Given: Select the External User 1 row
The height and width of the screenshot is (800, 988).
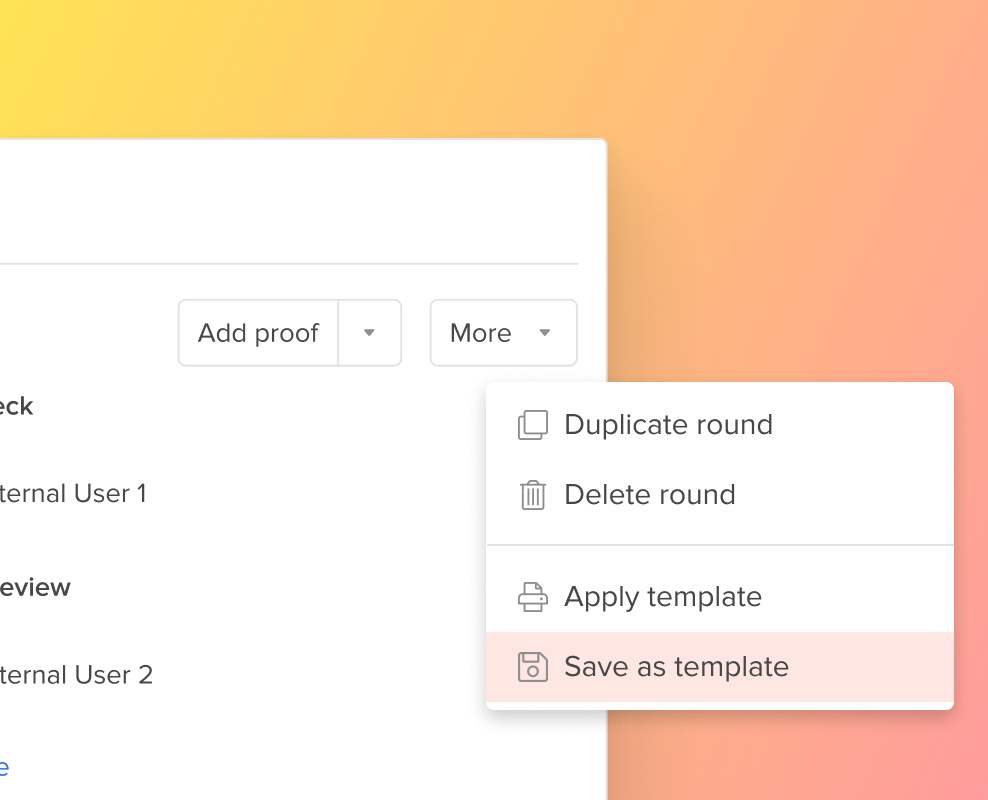Looking at the screenshot, I should click(72, 493).
